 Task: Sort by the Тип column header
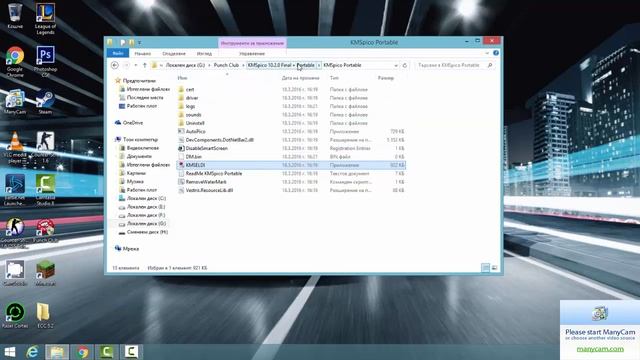334,78
